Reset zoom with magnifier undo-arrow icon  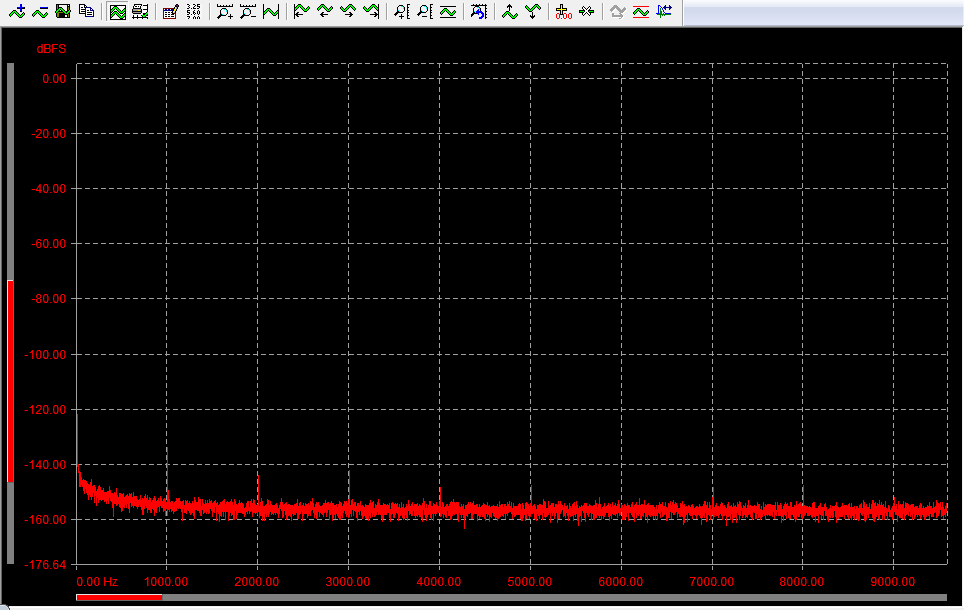[x=478, y=11]
